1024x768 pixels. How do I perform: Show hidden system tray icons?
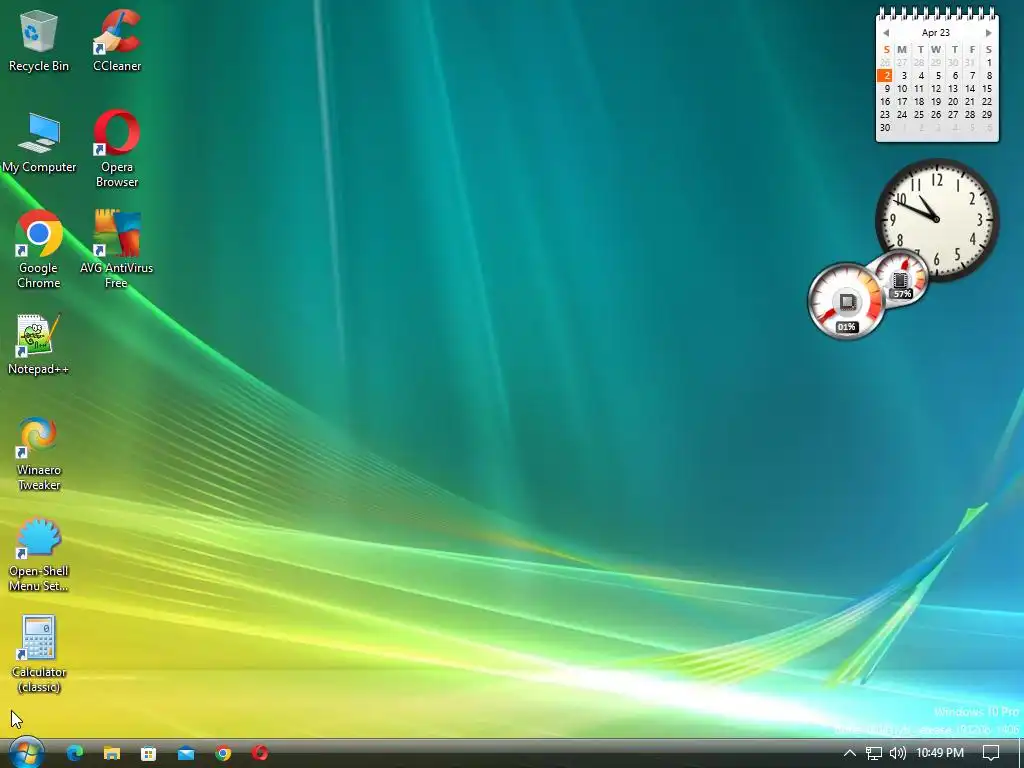850,753
